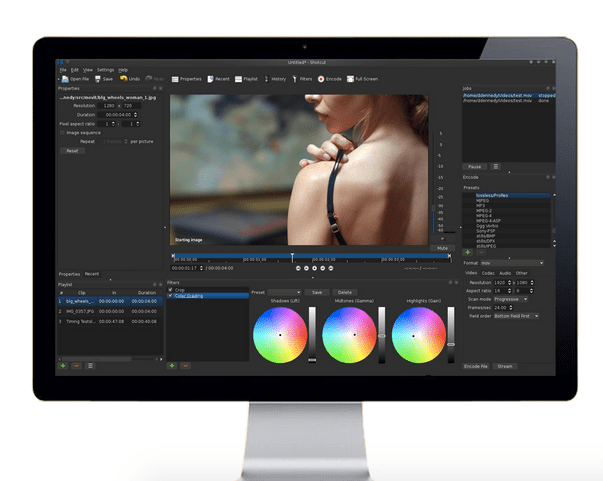
Task: Open the Edit menu
Action: tap(75, 70)
